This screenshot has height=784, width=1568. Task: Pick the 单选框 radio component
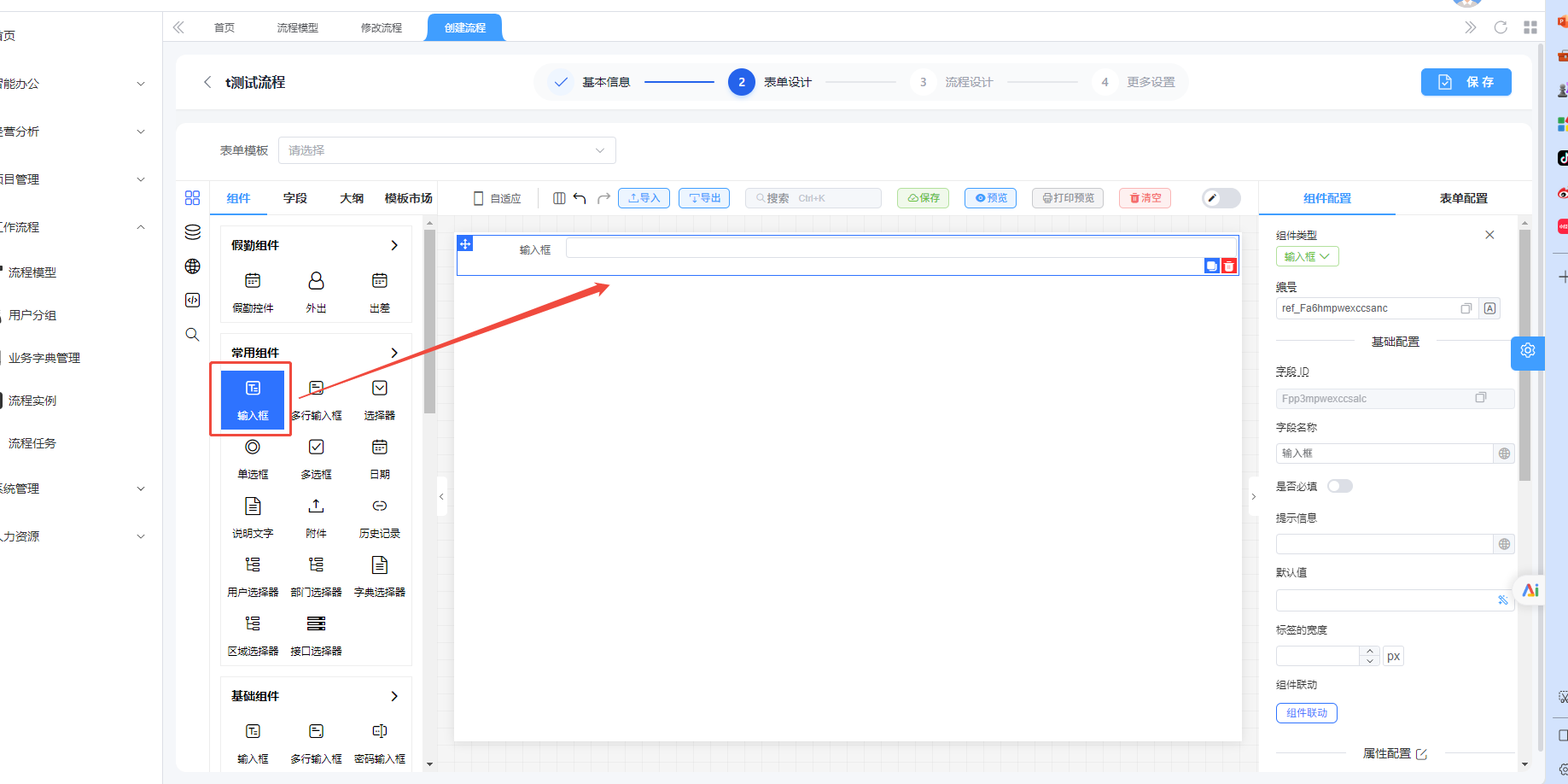click(253, 459)
